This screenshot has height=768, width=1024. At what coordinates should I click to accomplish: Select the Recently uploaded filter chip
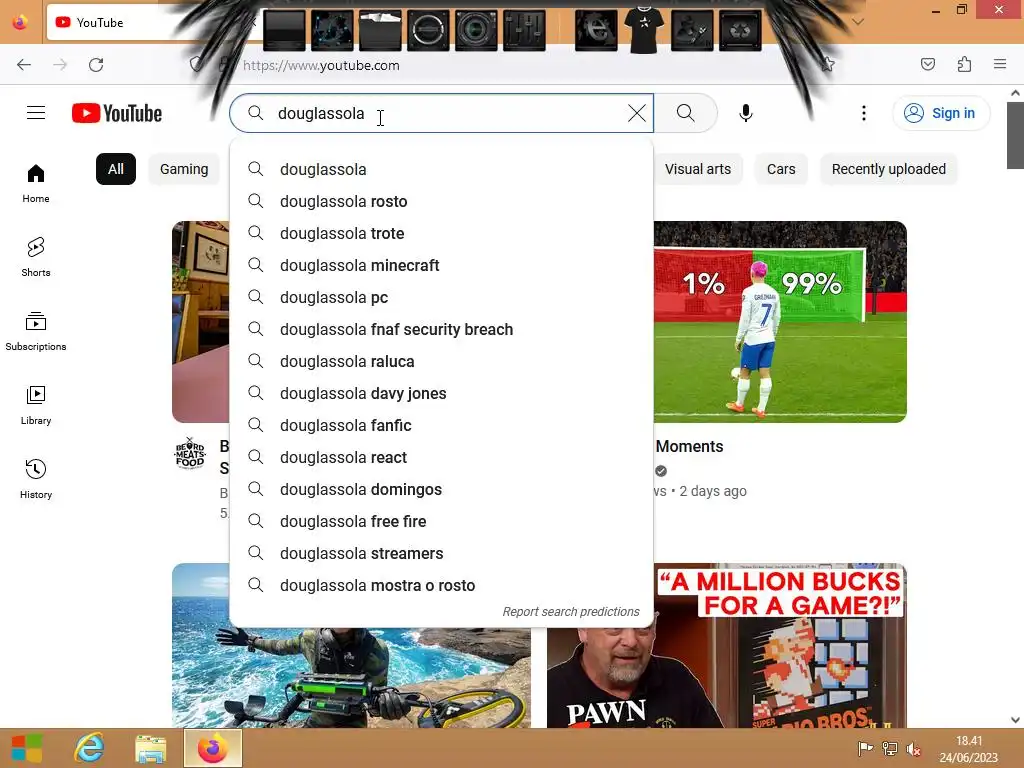click(x=889, y=169)
